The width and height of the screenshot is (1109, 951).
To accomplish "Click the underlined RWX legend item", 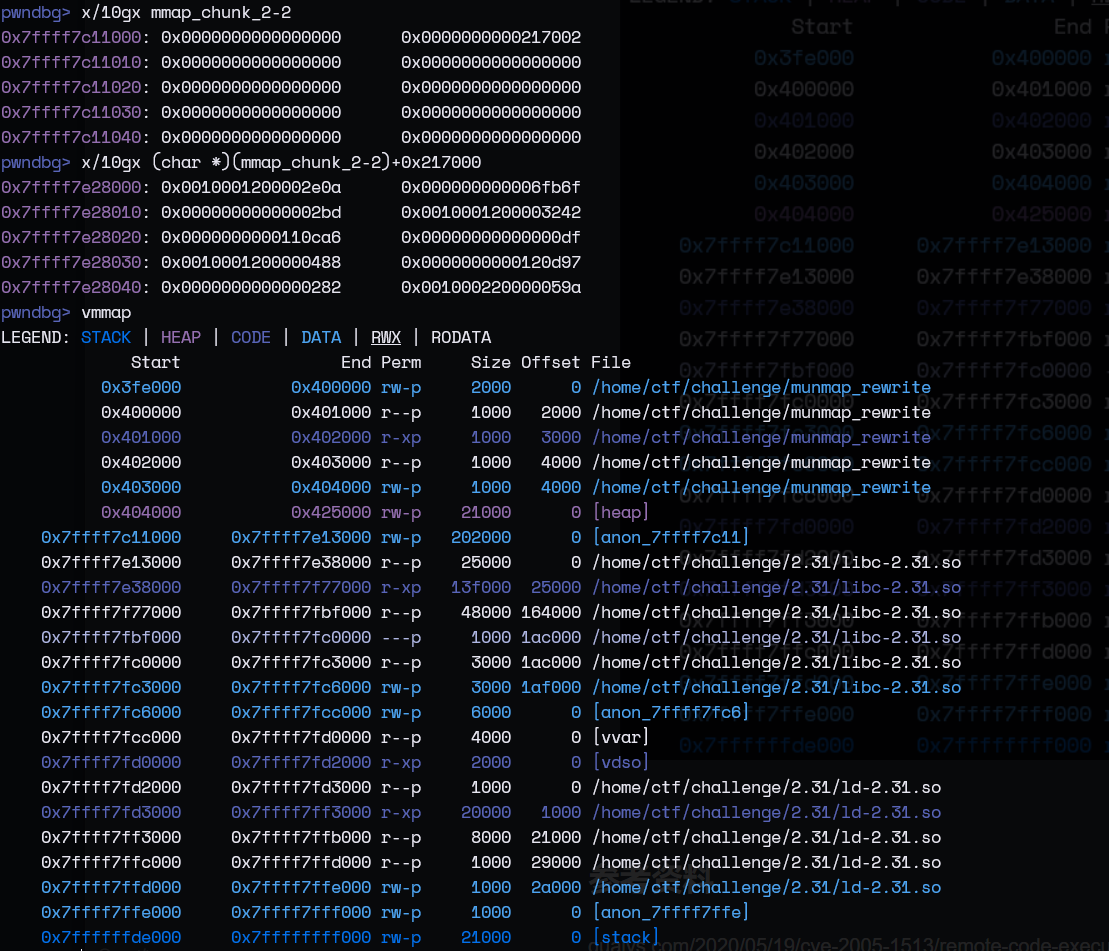I will coord(386,337).
